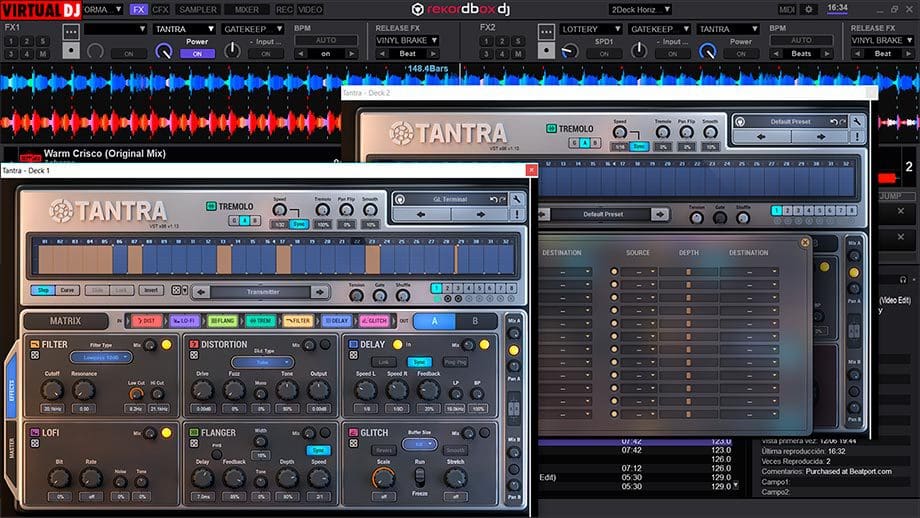Click the FILTER chain module
Image resolution: width=920 pixels, height=518 pixels.
point(299,321)
